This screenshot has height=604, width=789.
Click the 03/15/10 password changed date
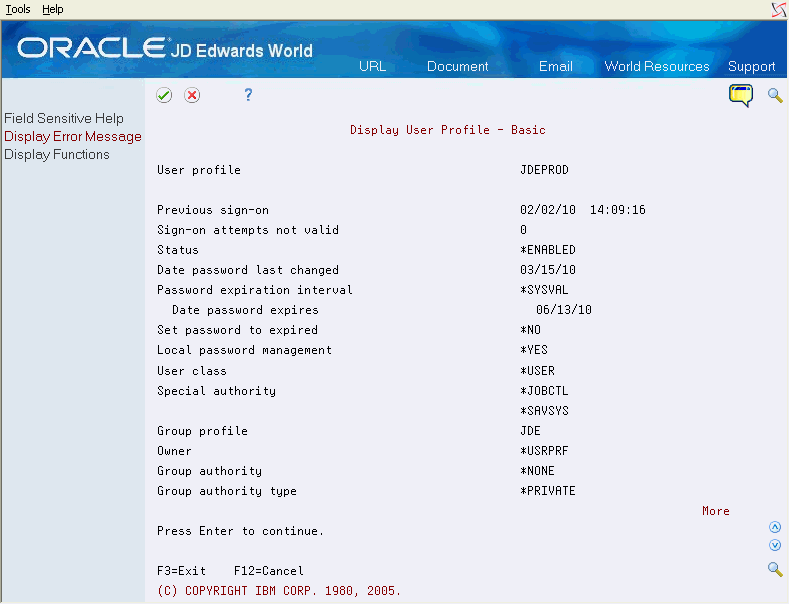tap(547, 270)
